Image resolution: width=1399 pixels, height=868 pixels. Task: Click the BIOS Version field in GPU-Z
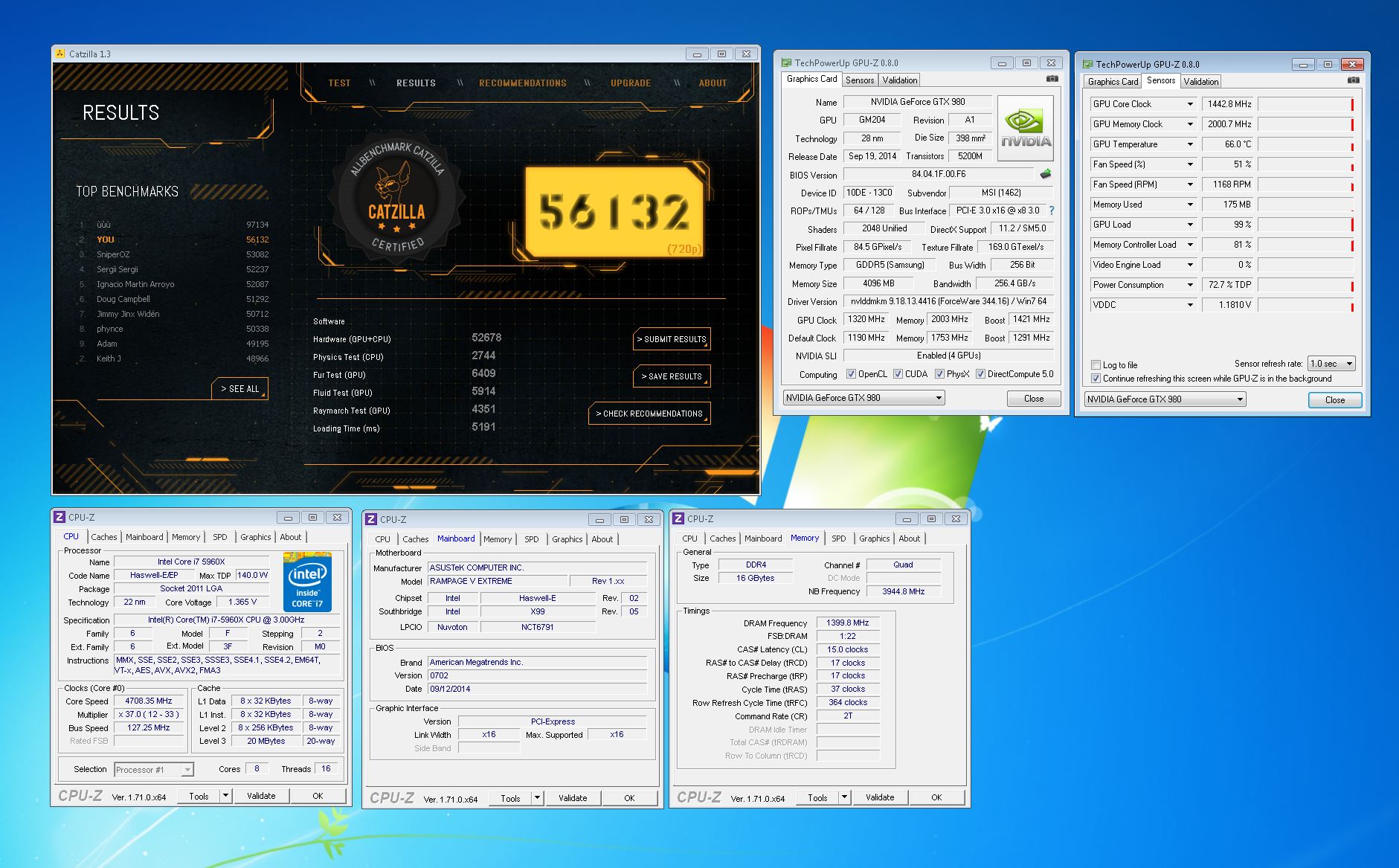click(x=939, y=175)
